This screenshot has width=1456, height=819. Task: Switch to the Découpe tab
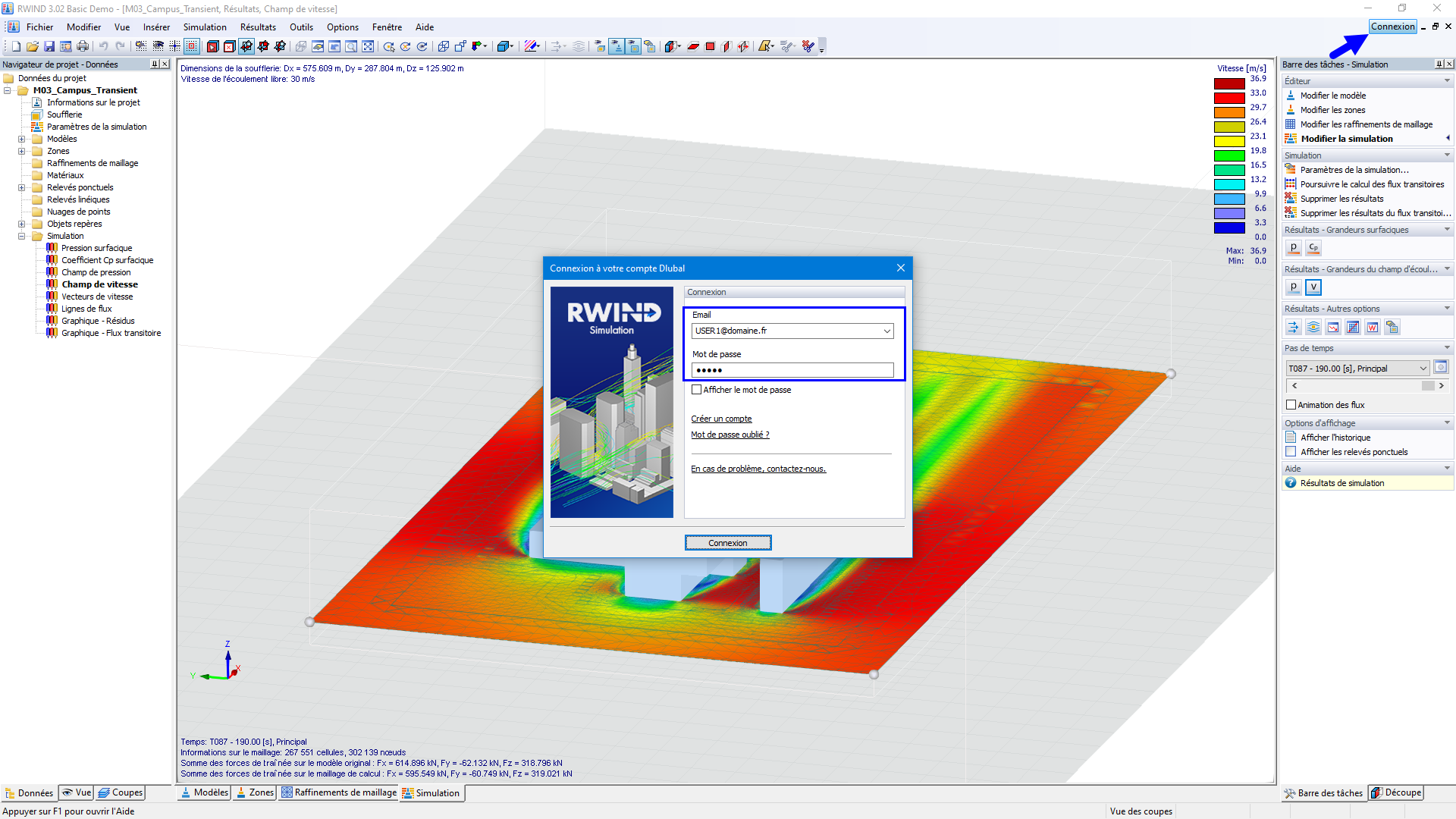(1396, 792)
